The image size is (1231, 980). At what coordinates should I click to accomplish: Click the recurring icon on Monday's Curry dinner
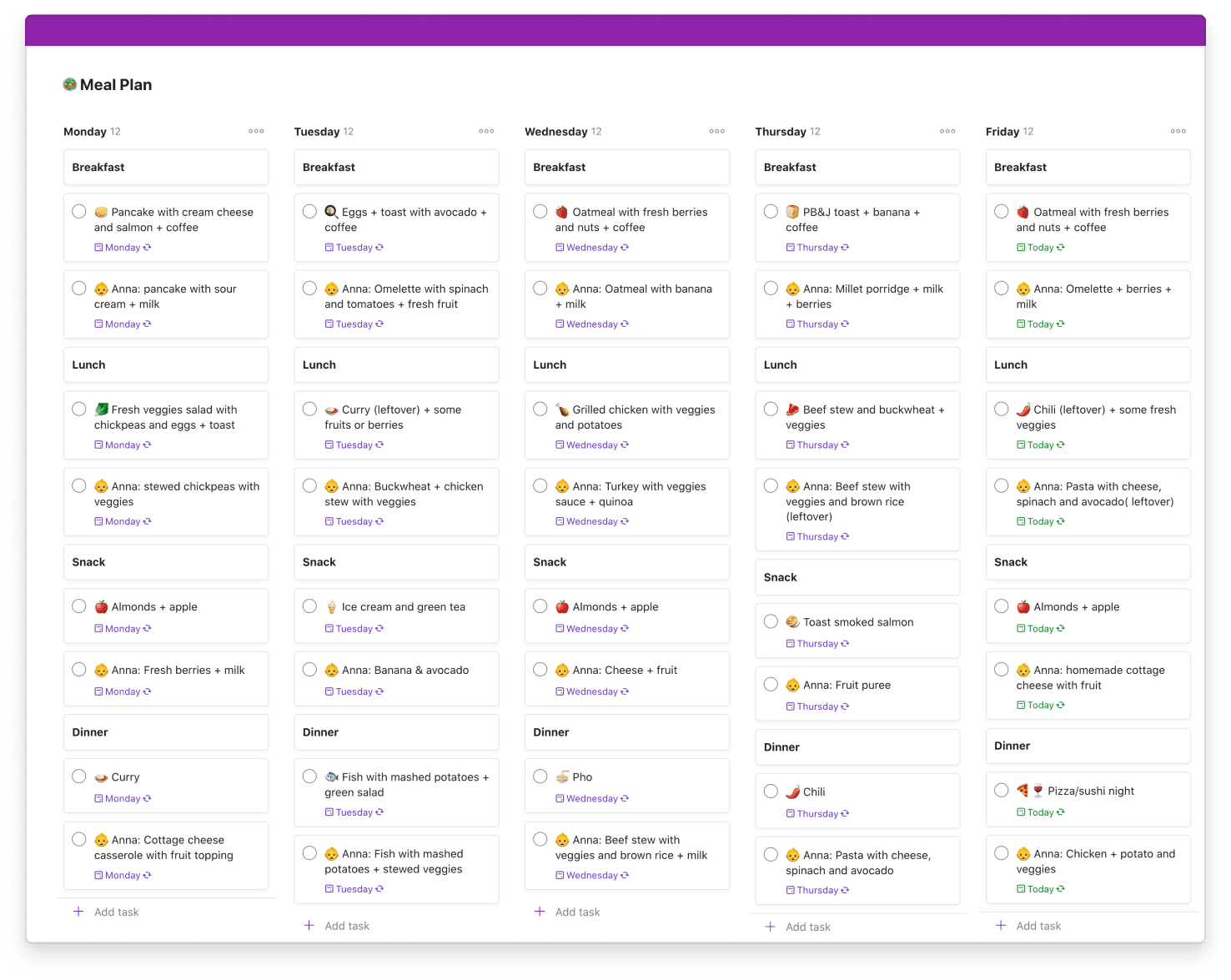[x=147, y=798]
